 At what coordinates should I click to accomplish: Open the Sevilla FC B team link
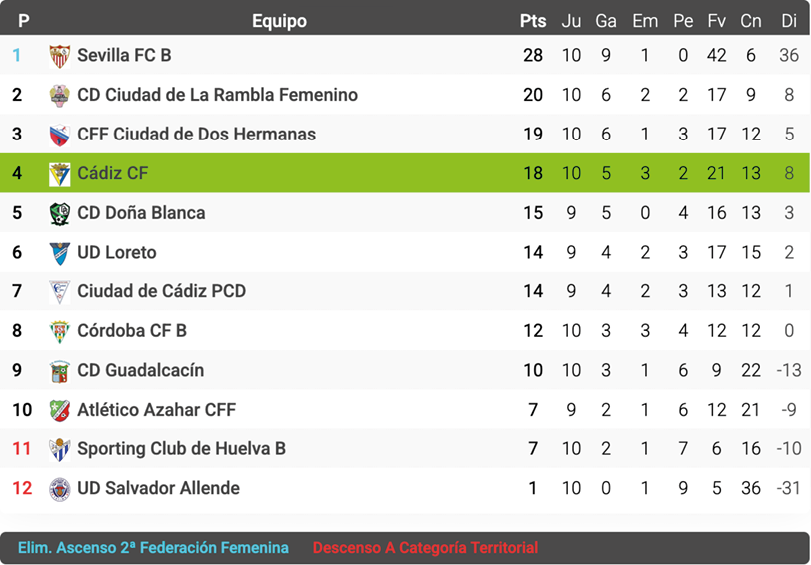pyautogui.click(x=124, y=56)
